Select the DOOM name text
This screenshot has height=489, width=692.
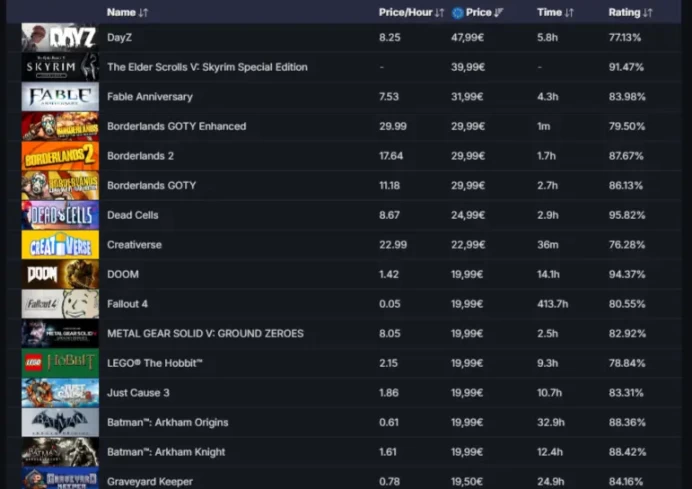coord(123,274)
